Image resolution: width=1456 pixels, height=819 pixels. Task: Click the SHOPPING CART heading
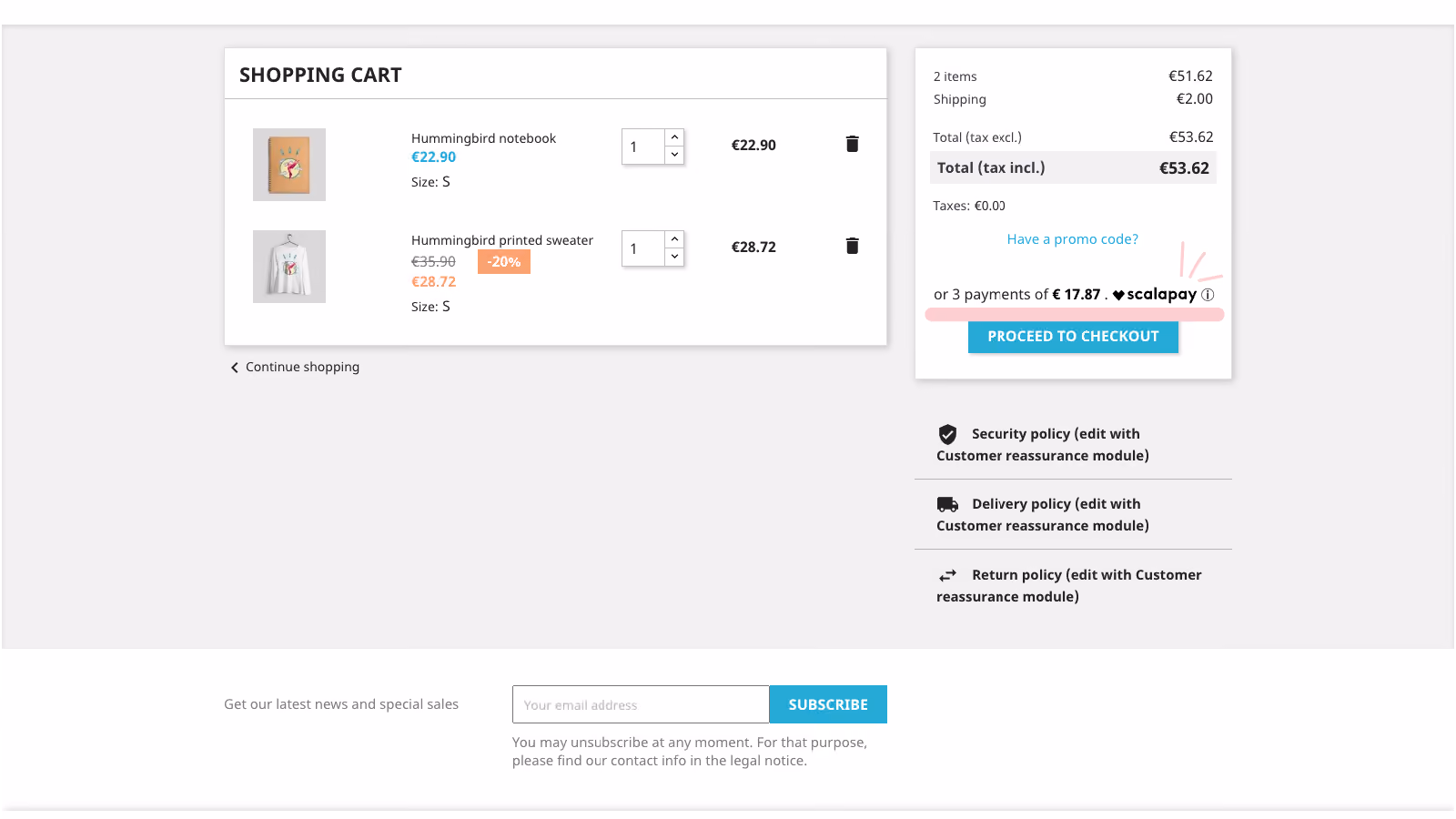[320, 75]
